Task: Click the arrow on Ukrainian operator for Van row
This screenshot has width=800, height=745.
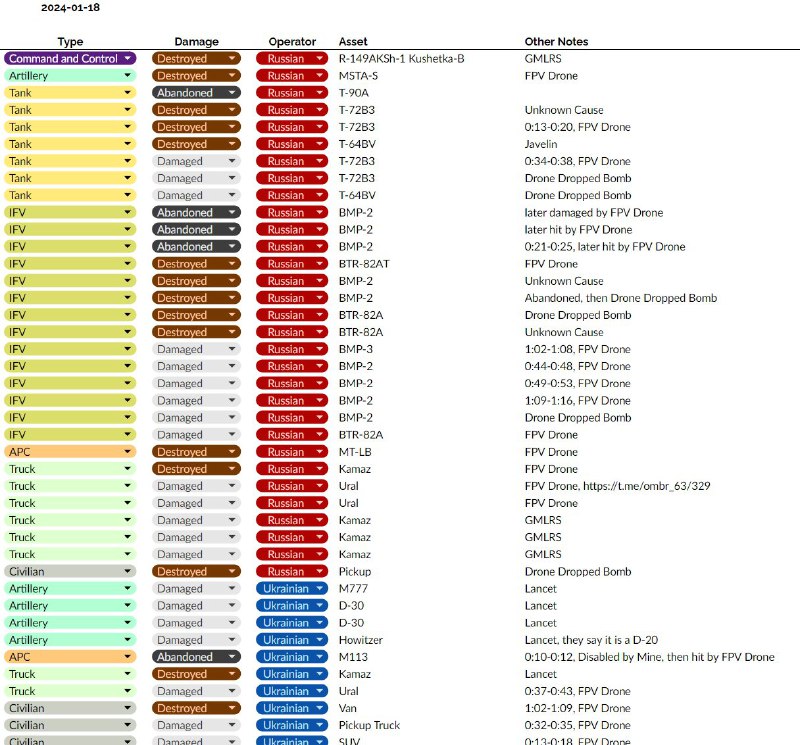Action: click(319, 708)
